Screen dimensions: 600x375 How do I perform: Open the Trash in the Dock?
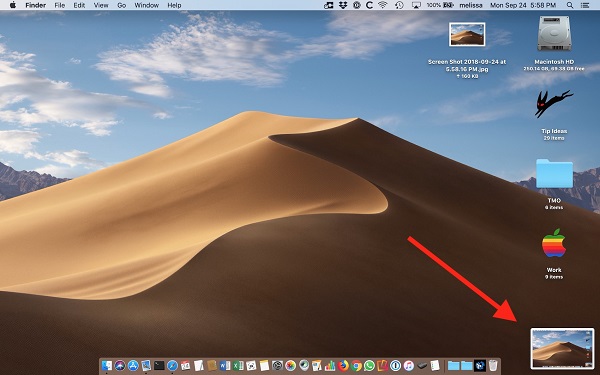click(x=493, y=366)
